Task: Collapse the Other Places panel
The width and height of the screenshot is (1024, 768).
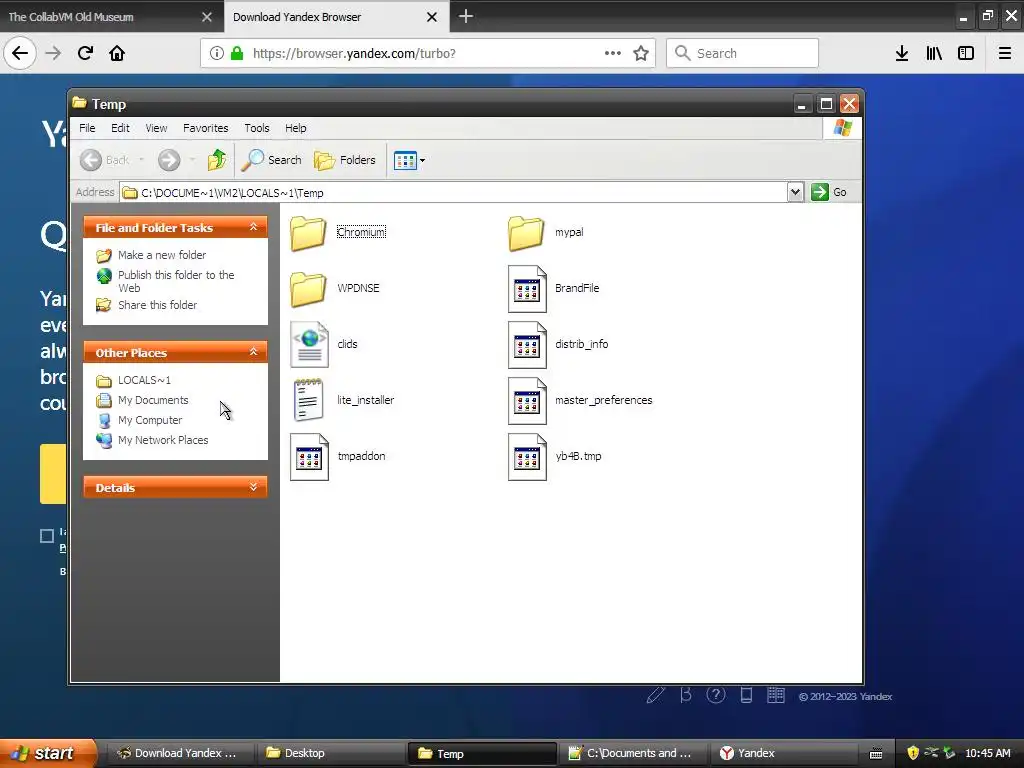Action: (x=253, y=352)
